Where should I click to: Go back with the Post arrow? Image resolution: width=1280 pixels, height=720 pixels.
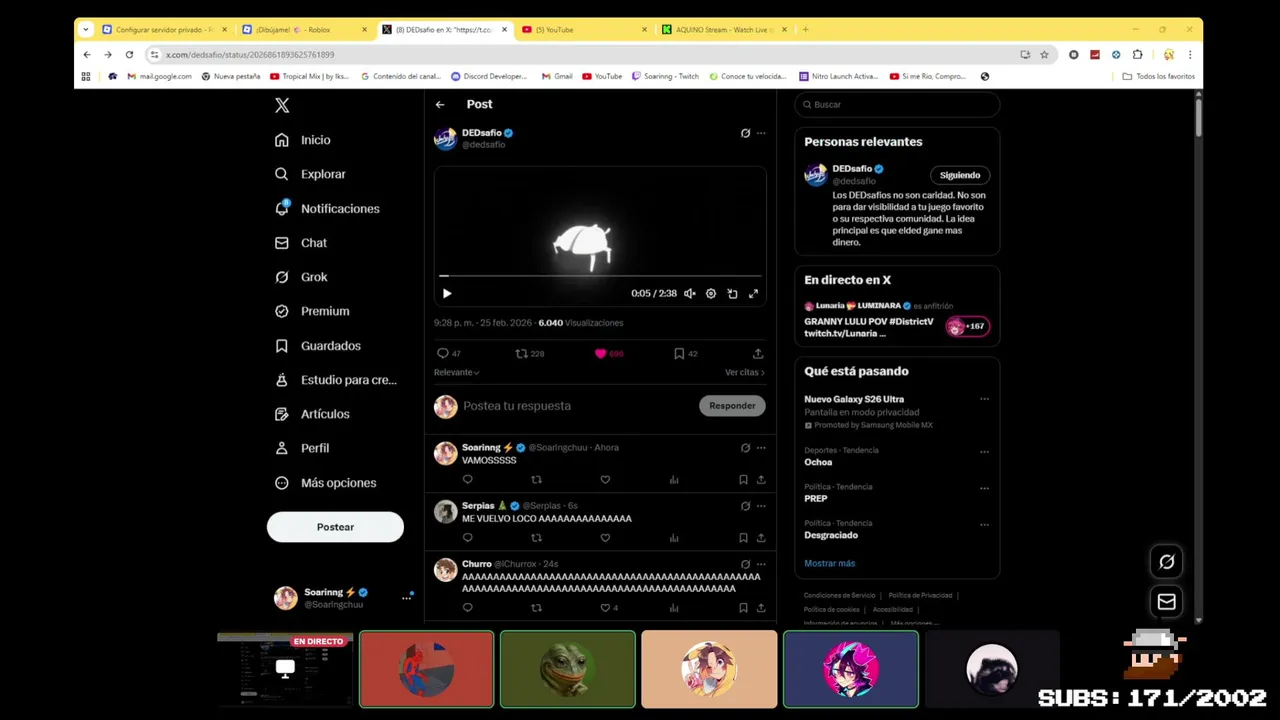tap(440, 104)
